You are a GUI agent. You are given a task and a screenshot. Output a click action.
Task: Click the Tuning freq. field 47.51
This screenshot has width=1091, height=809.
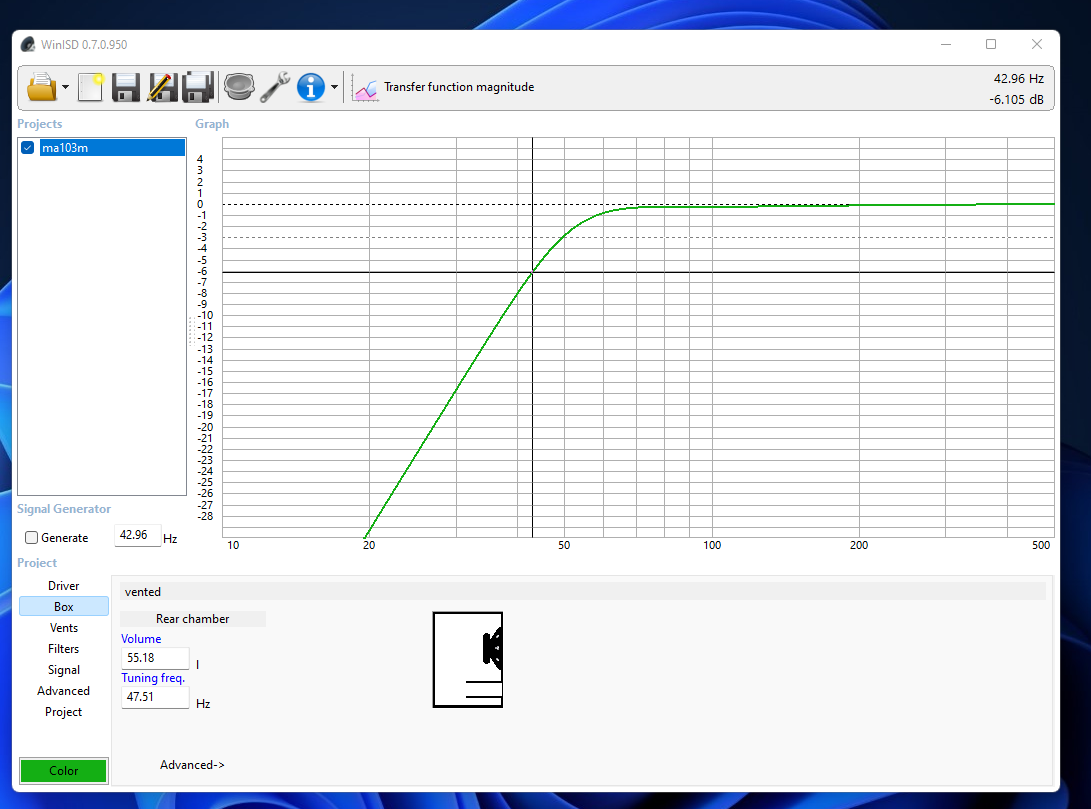click(x=155, y=697)
